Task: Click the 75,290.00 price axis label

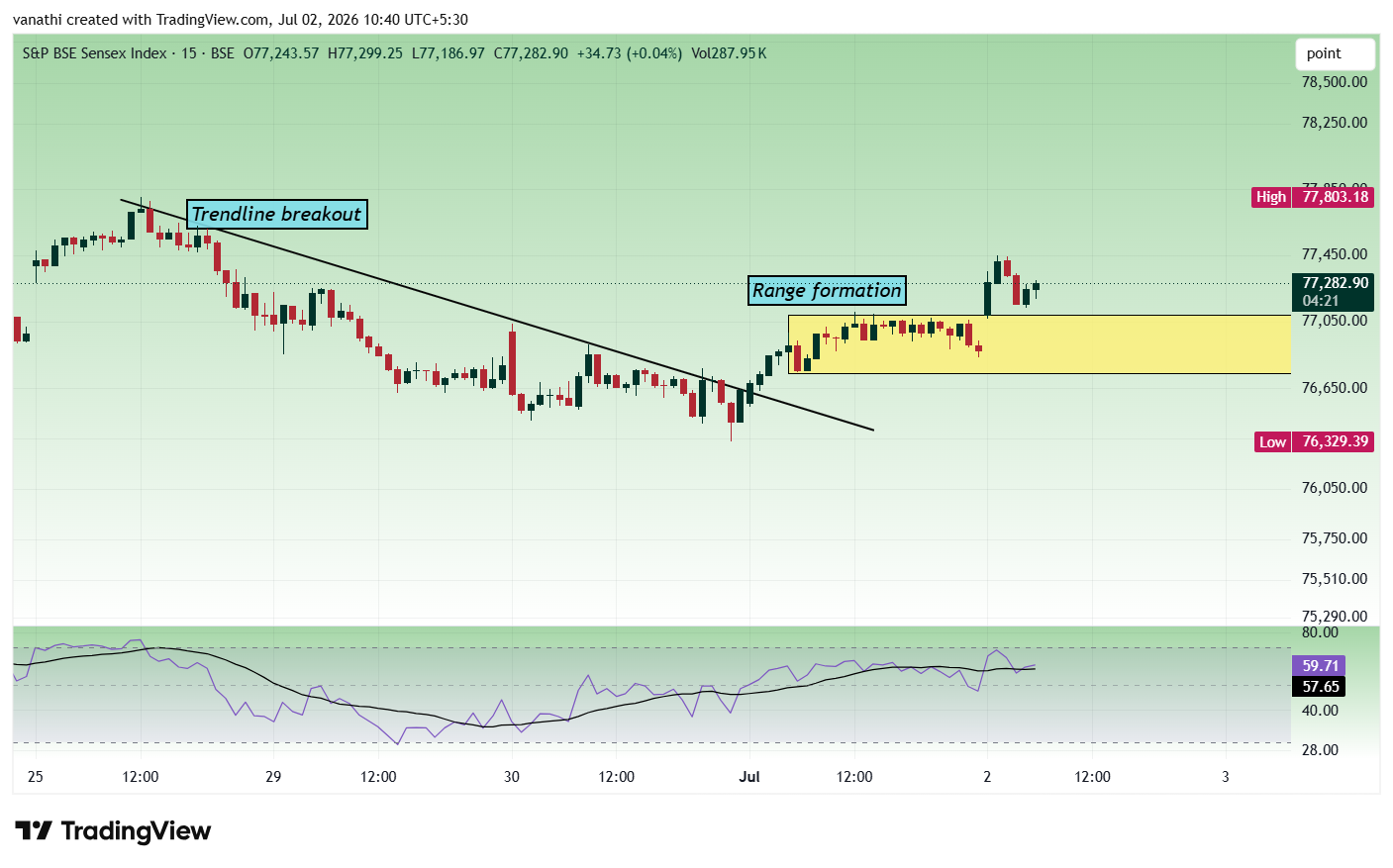Action: tap(1335, 617)
